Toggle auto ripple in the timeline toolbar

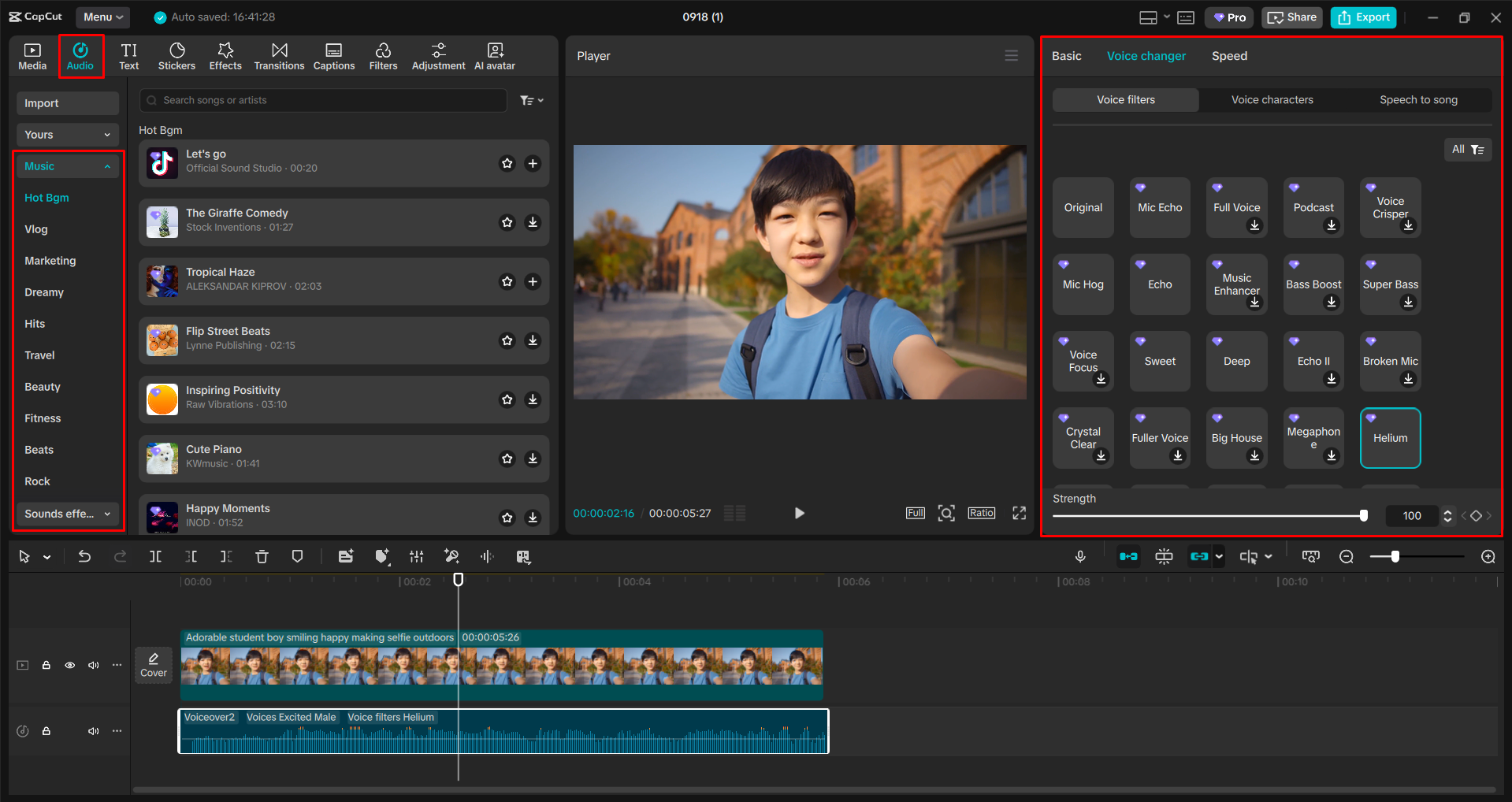point(1129,556)
